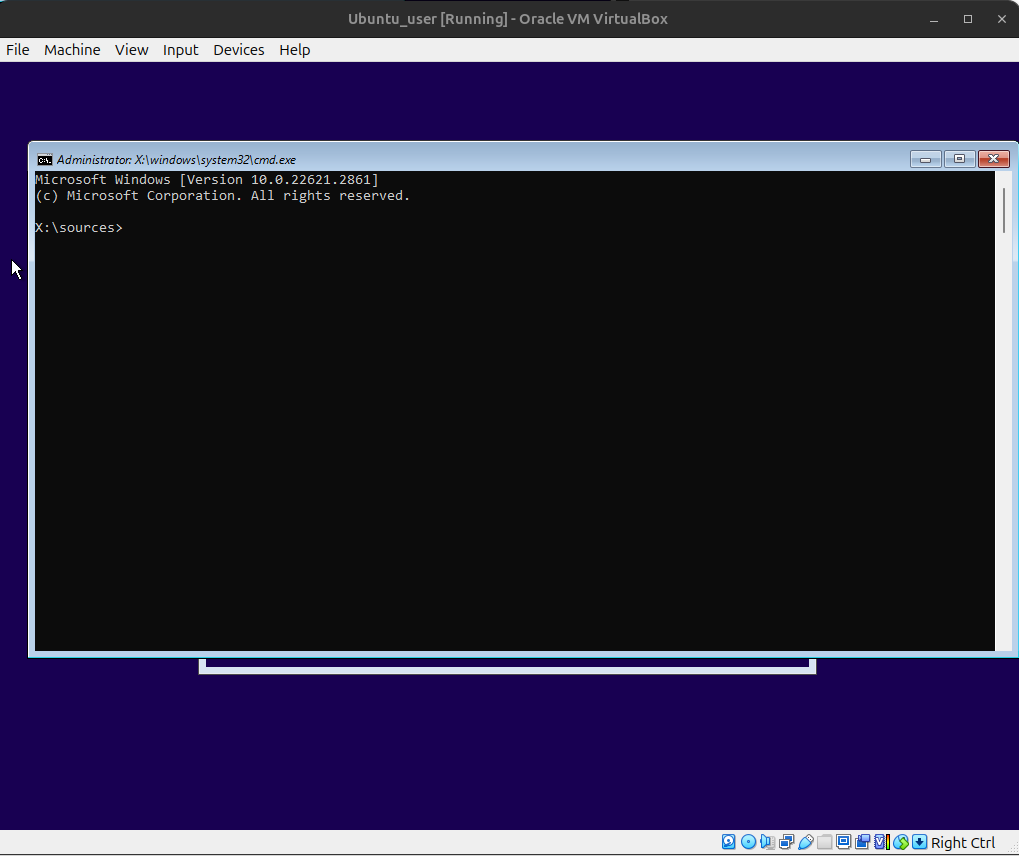Open the Machine menu
This screenshot has height=856, width=1019.
(72, 50)
